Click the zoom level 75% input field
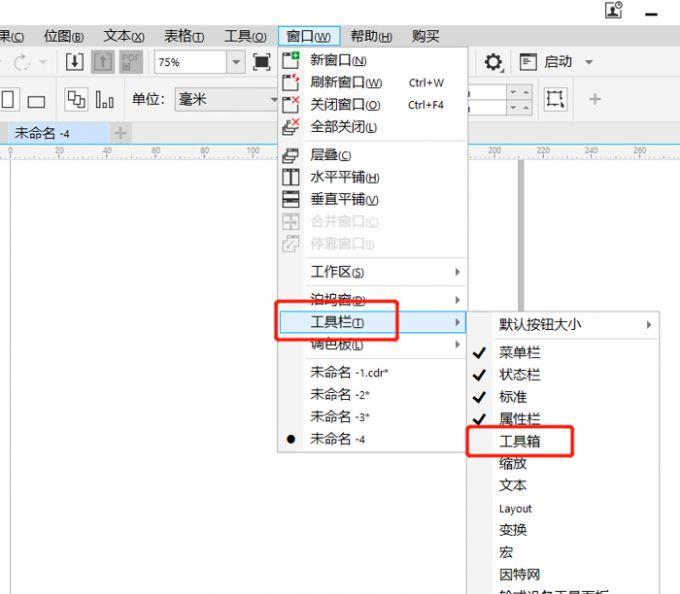The height and width of the screenshot is (594, 680). pos(190,62)
